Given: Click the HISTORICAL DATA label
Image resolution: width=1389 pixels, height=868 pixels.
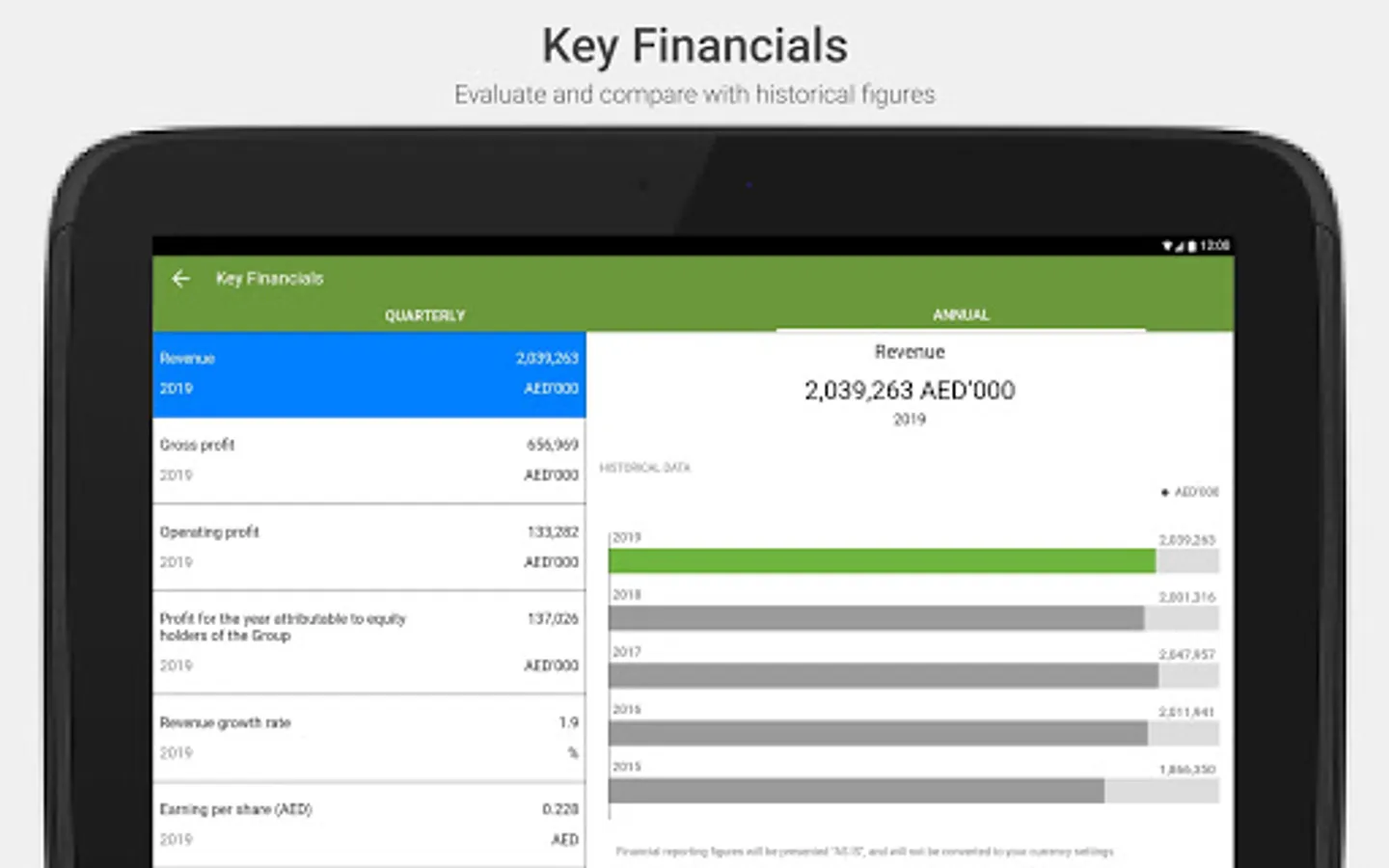Looking at the screenshot, I should click(x=645, y=468).
